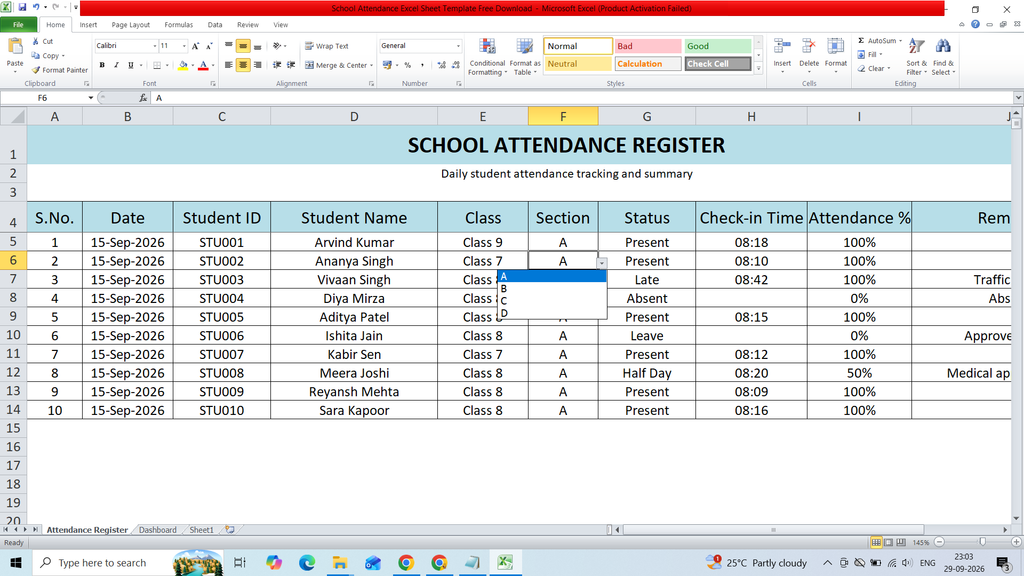1024x576 pixels.
Task: Apply fill color bucket icon
Action: [183, 65]
